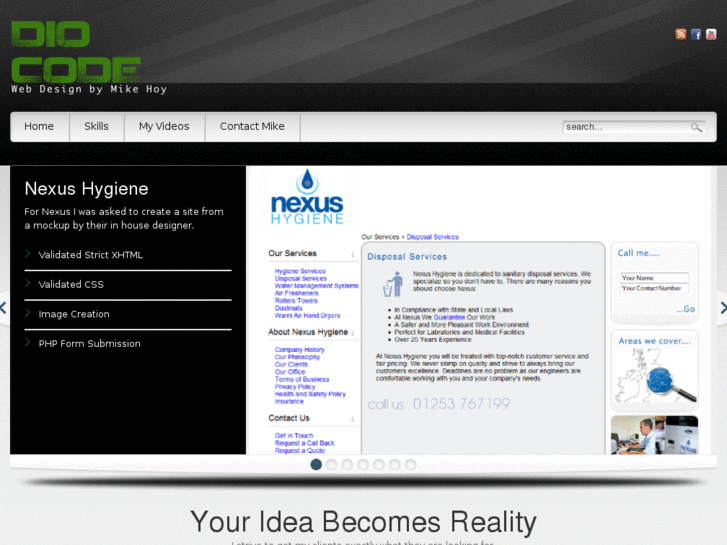Image resolution: width=727 pixels, height=545 pixels.
Task: Open Request a Call Back link
Action: click(304, 443)
